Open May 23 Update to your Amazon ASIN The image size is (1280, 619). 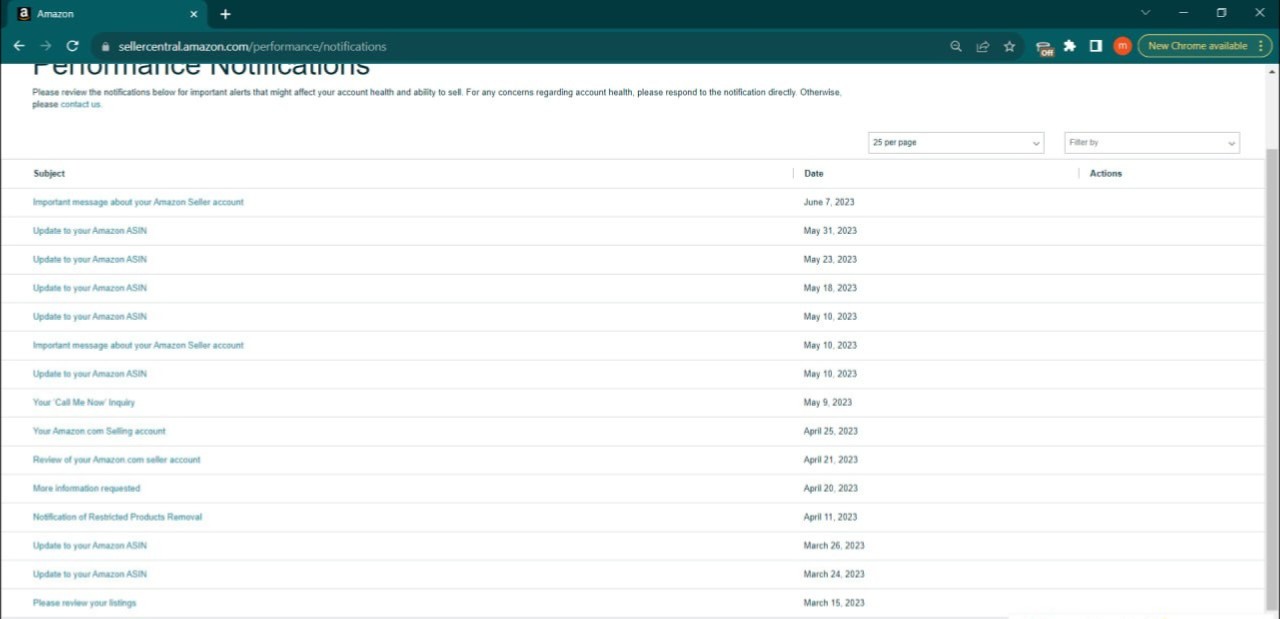point(90,259)
